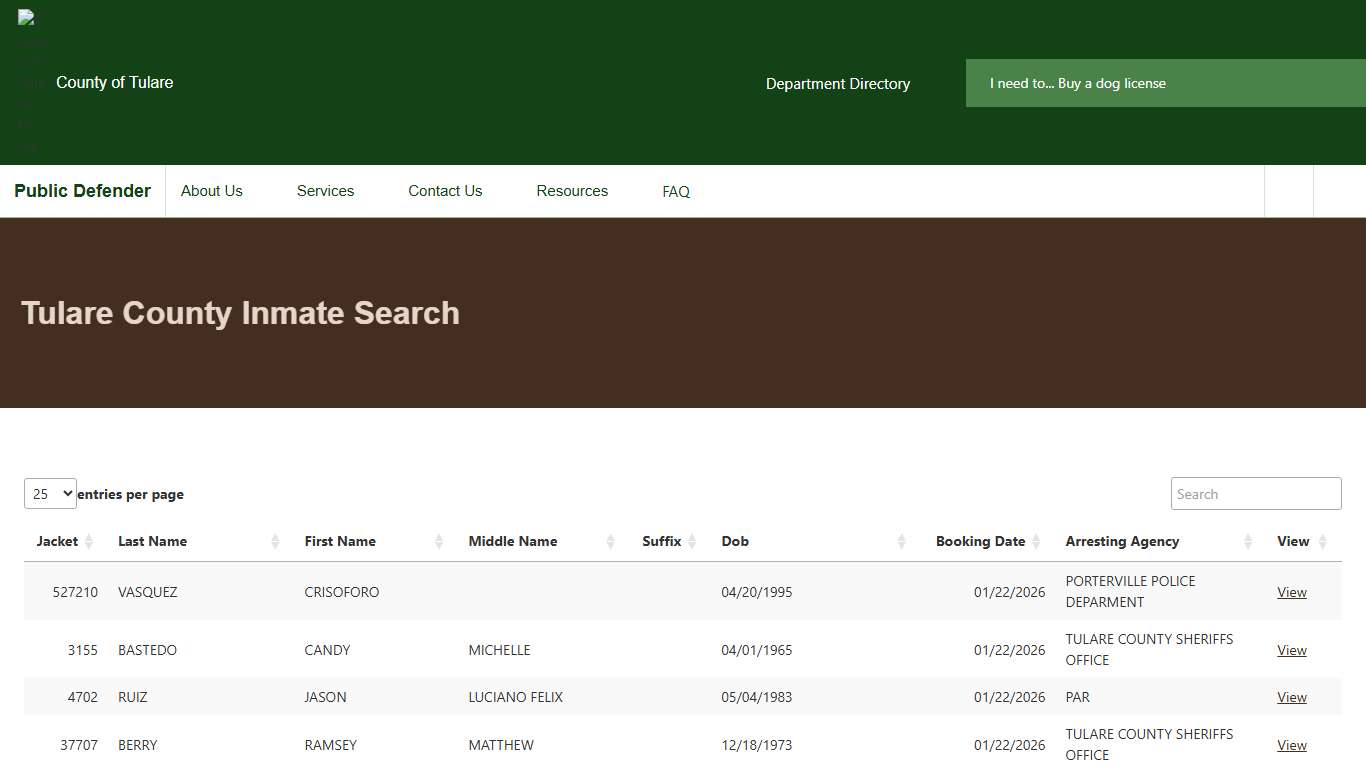Open the Services menu
The width and height of the screenshot is (1366, 768).
coord(325,191)
